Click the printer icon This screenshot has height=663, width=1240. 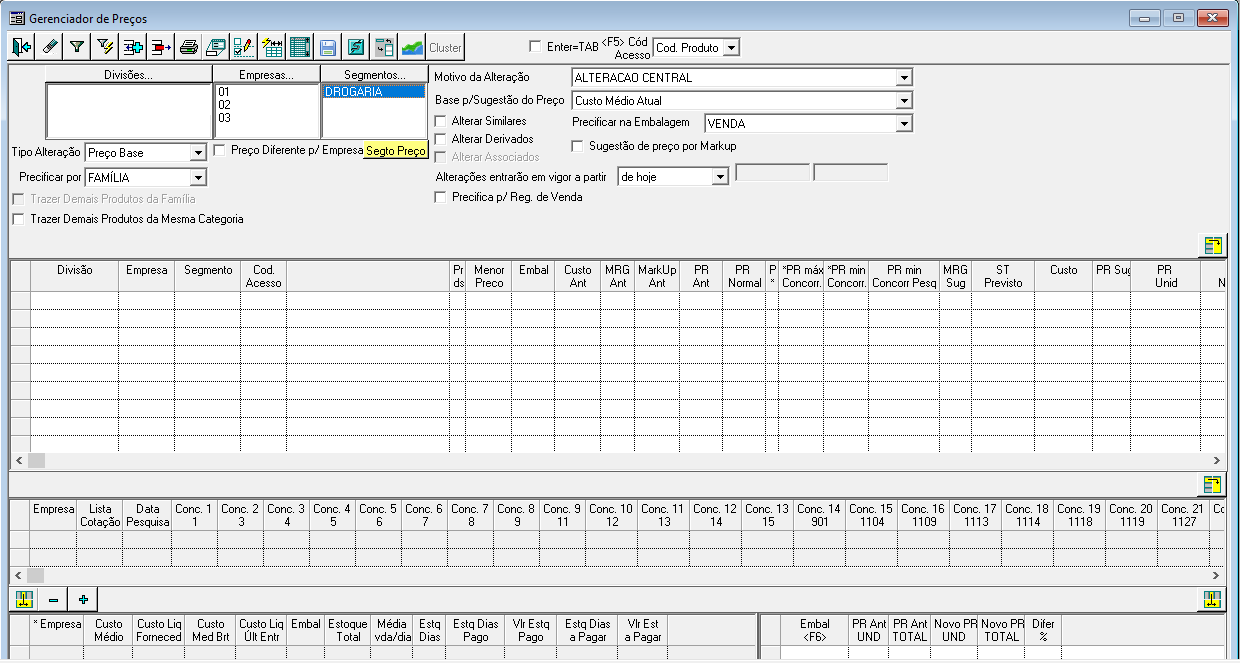click(x=188, y=47)
